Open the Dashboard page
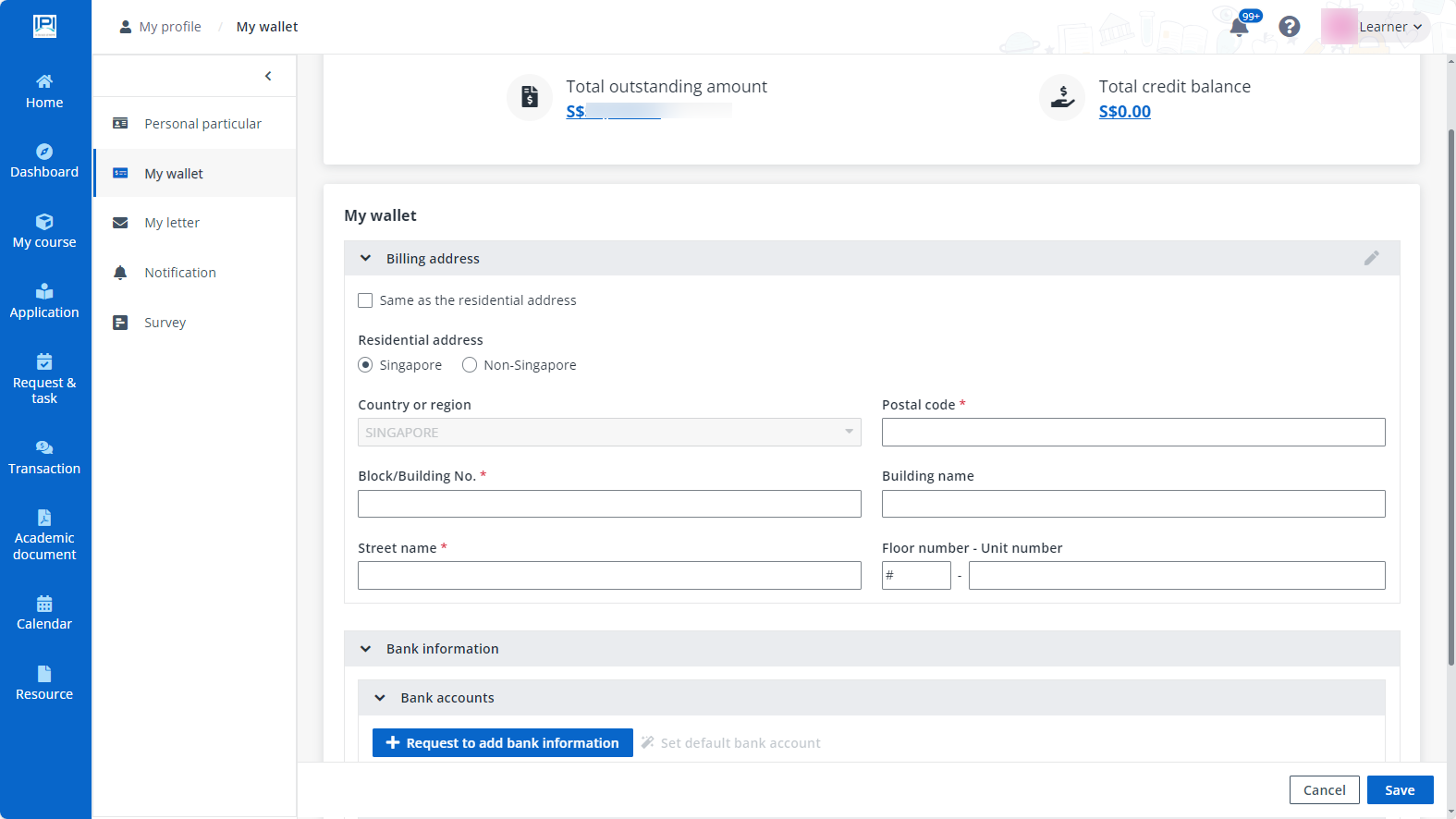This screenshot has height=819, width=1456. tap(44, 162)
